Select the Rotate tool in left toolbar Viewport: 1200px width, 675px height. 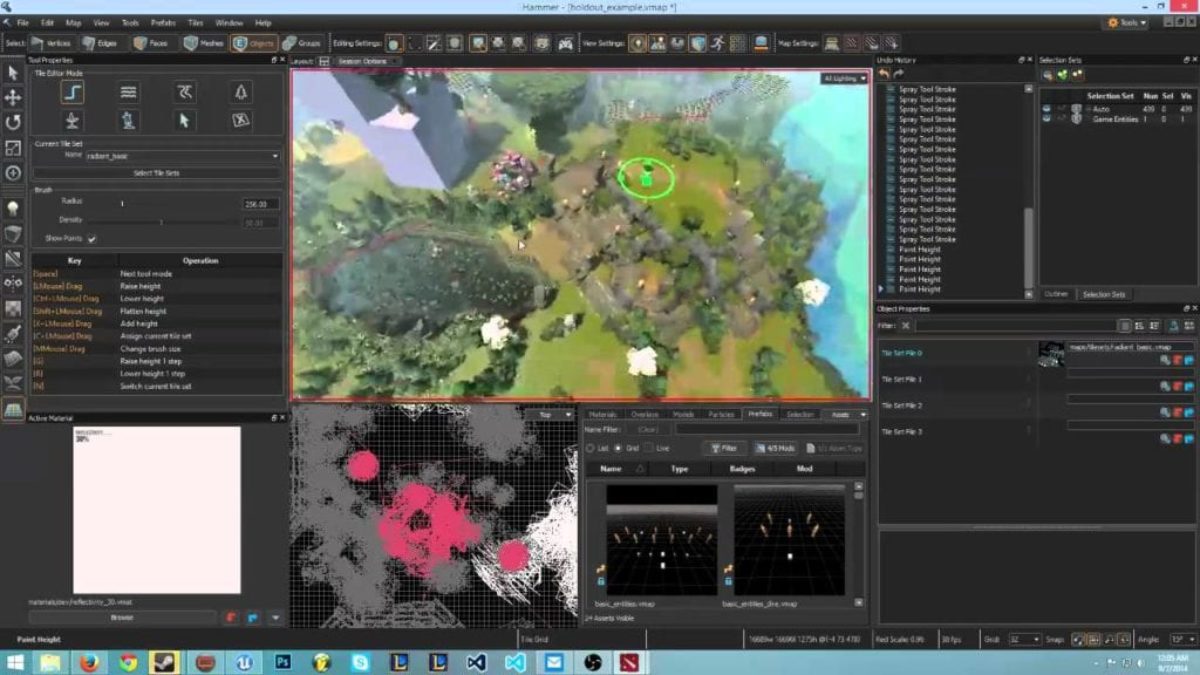[13, 122]
